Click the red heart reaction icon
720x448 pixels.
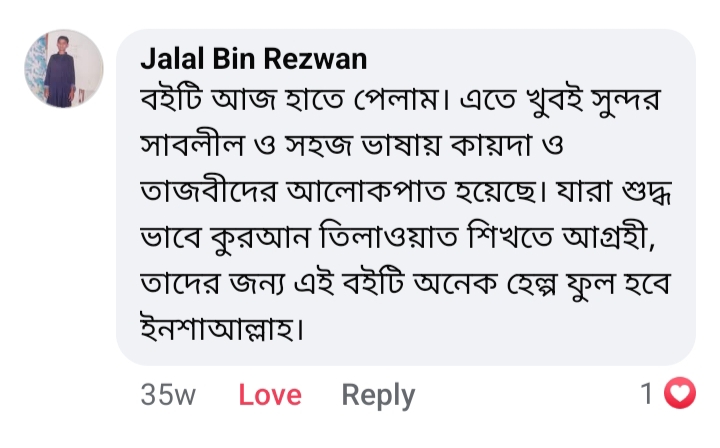click(680, 394)
